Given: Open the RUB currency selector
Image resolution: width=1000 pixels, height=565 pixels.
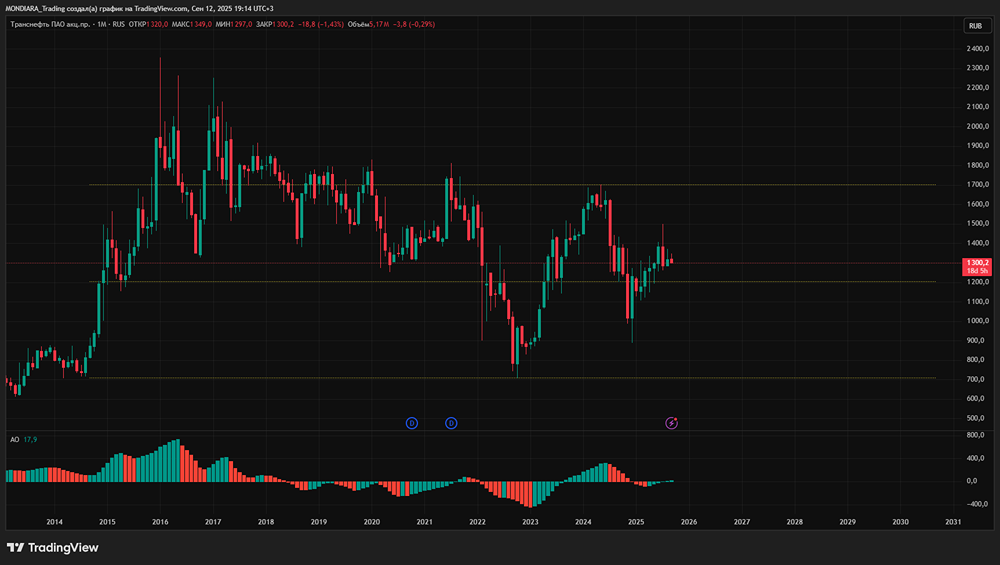Looking at the screenshot, I should point(976,26).
